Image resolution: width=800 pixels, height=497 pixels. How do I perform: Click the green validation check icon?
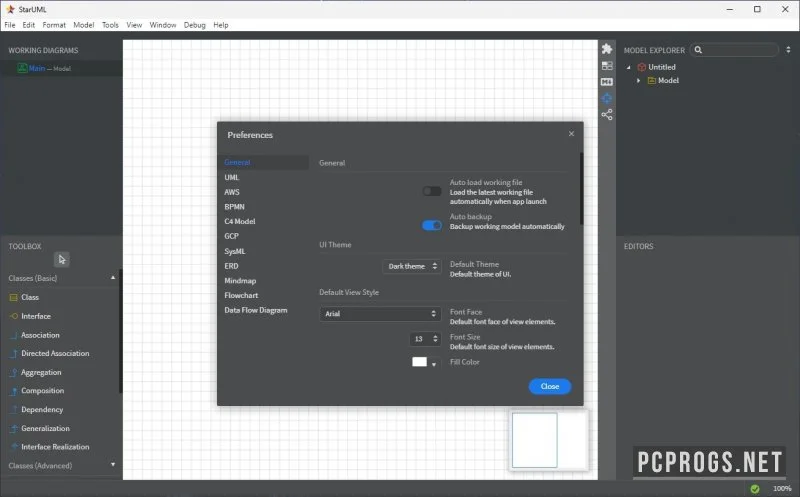coord(755,489)
